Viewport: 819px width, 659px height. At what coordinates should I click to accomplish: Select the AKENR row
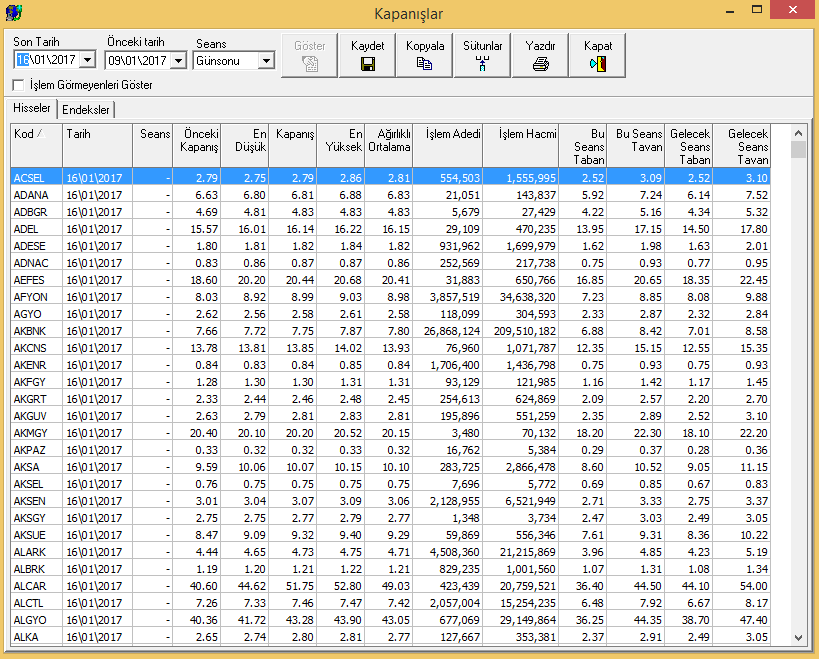tap(391, 365)
